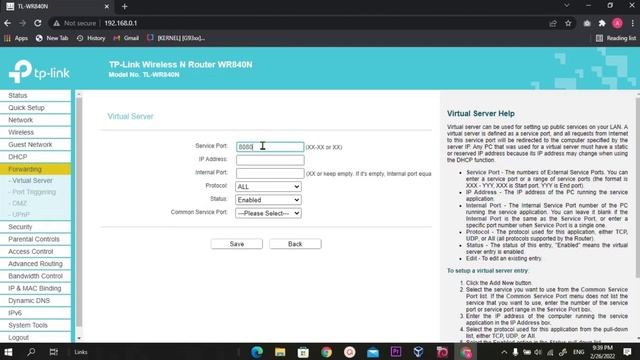Viewport: 640px width, 360px height.
Task: Share this page using the share icon
Action: [x=553, y=23]
